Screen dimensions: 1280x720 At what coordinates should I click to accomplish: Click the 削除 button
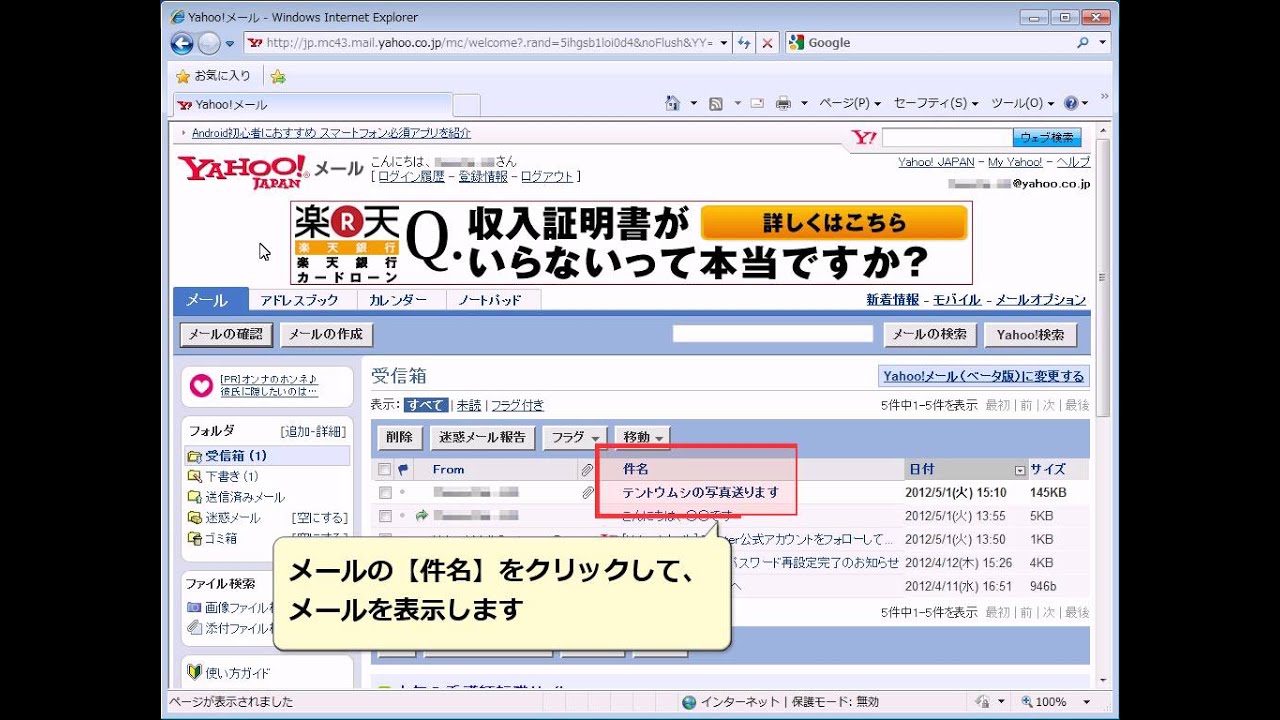[399, 437]
